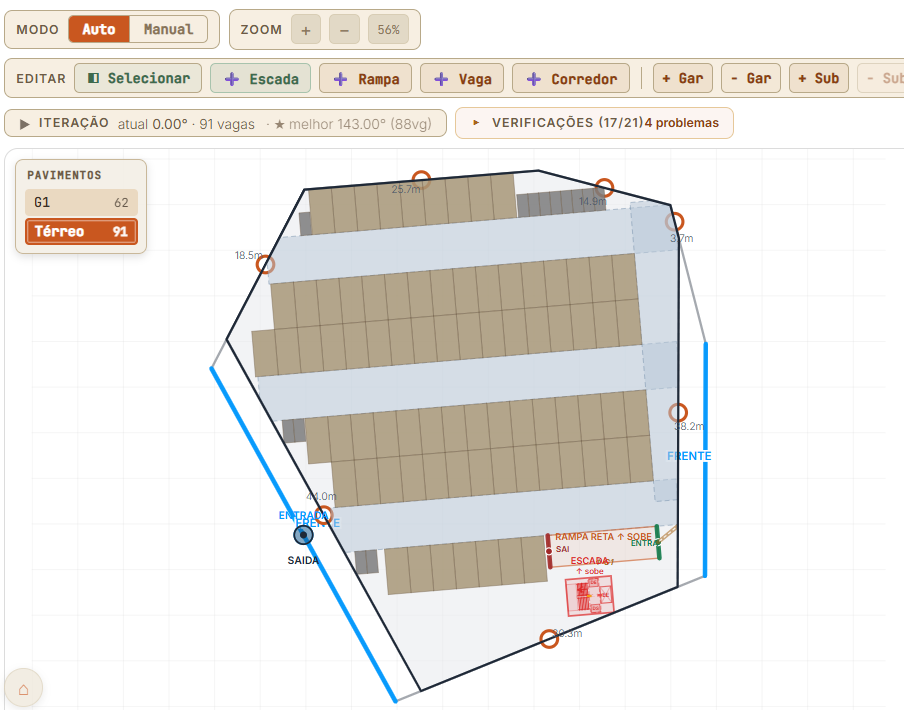Click the green ENTRA ramp end bar
904x710 pixels.
tap(658, 542)
